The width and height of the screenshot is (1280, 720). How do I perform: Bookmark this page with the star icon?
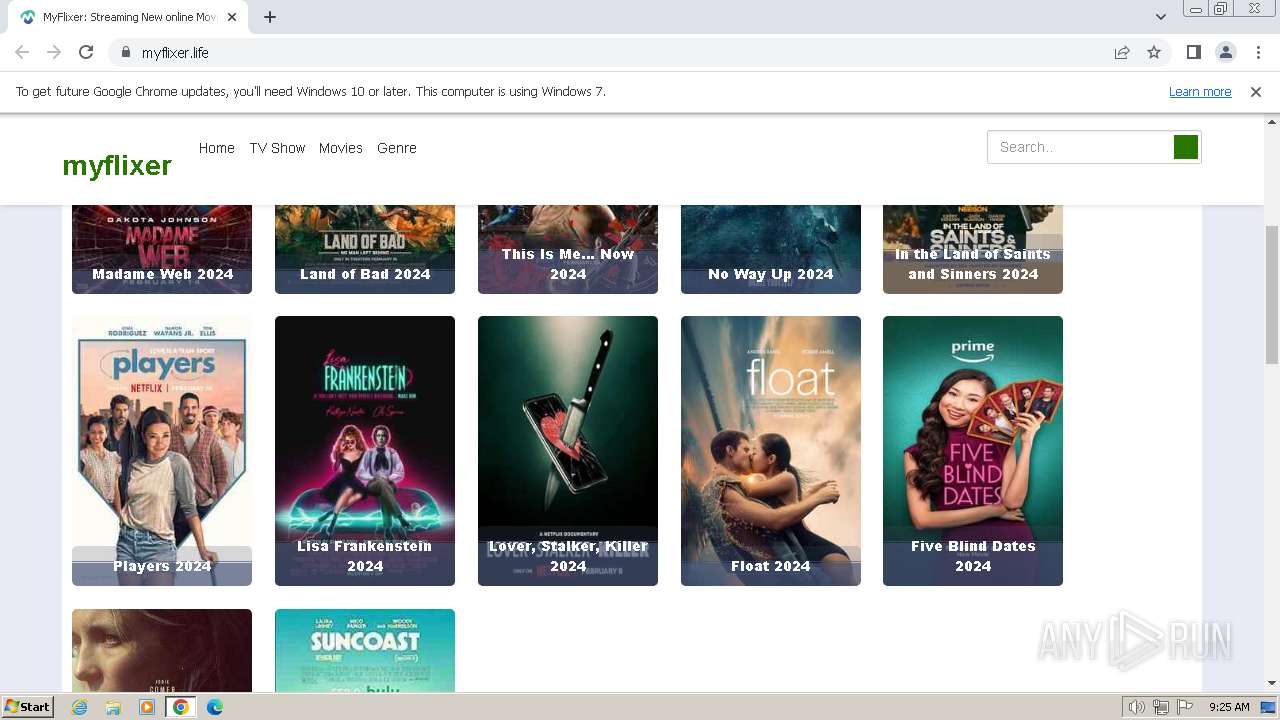[x=1154, y=53]
